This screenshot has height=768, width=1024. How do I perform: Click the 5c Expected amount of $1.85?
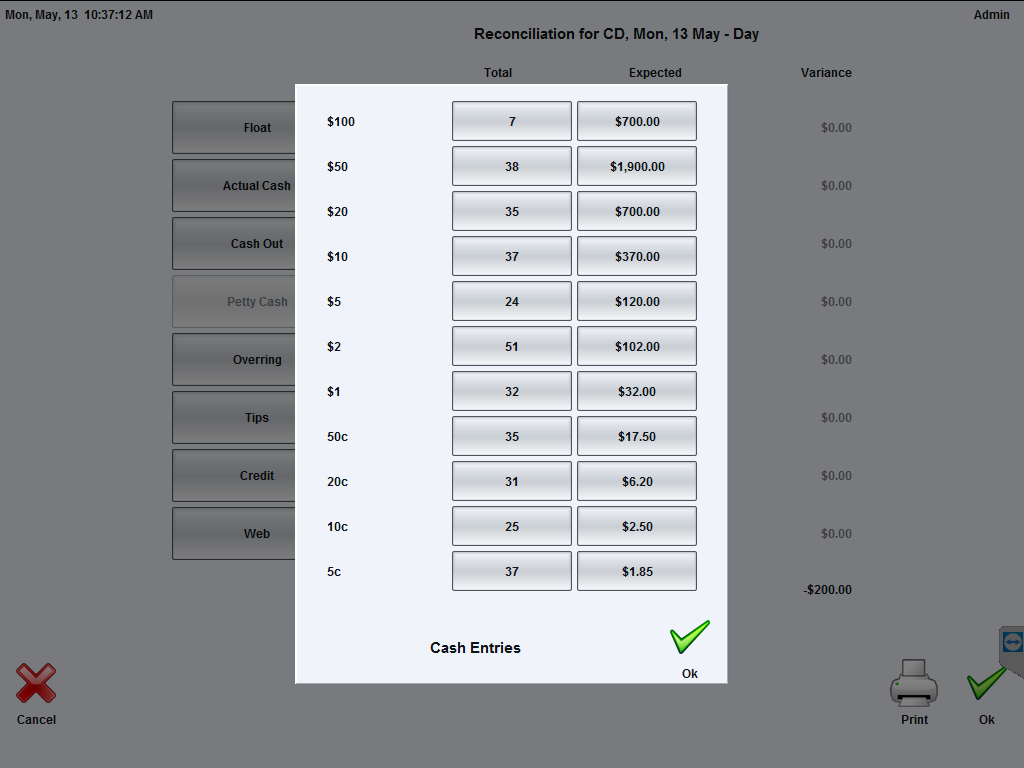coord(636,571)
